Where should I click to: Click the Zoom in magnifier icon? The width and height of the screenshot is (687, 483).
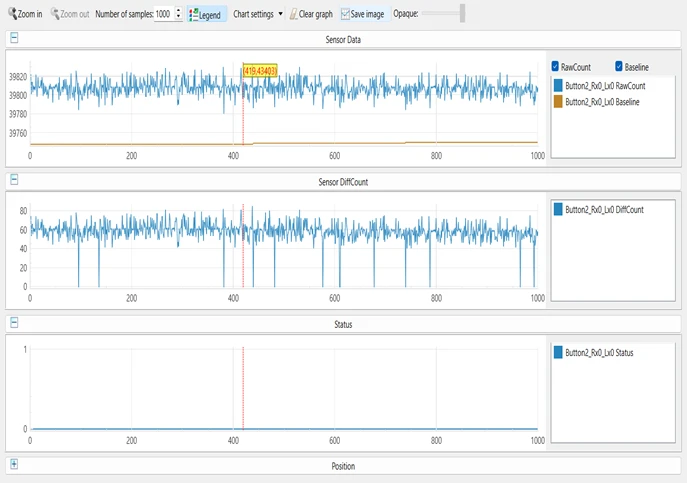click(12, 15)
